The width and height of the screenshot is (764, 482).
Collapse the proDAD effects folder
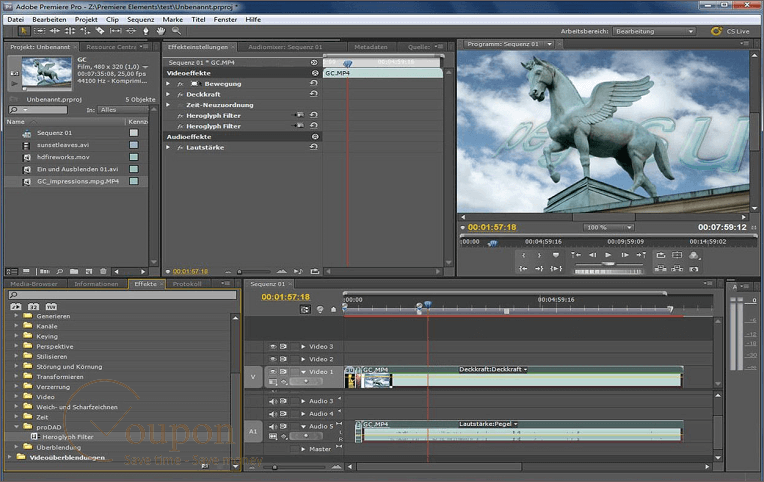pos(16,427)
